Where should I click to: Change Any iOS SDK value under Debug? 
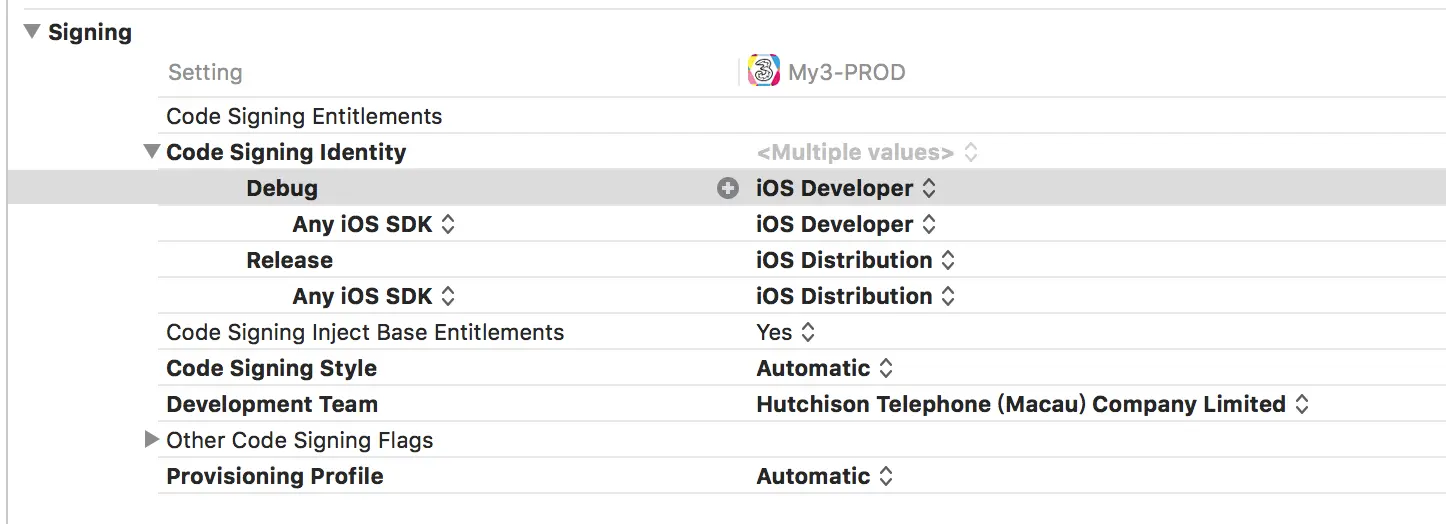[846, 224]
